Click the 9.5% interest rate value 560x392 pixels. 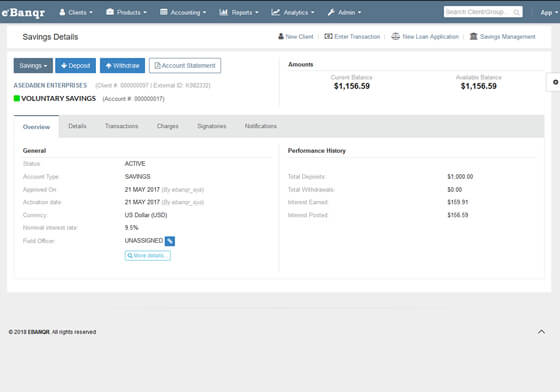[x=131, y=227]
